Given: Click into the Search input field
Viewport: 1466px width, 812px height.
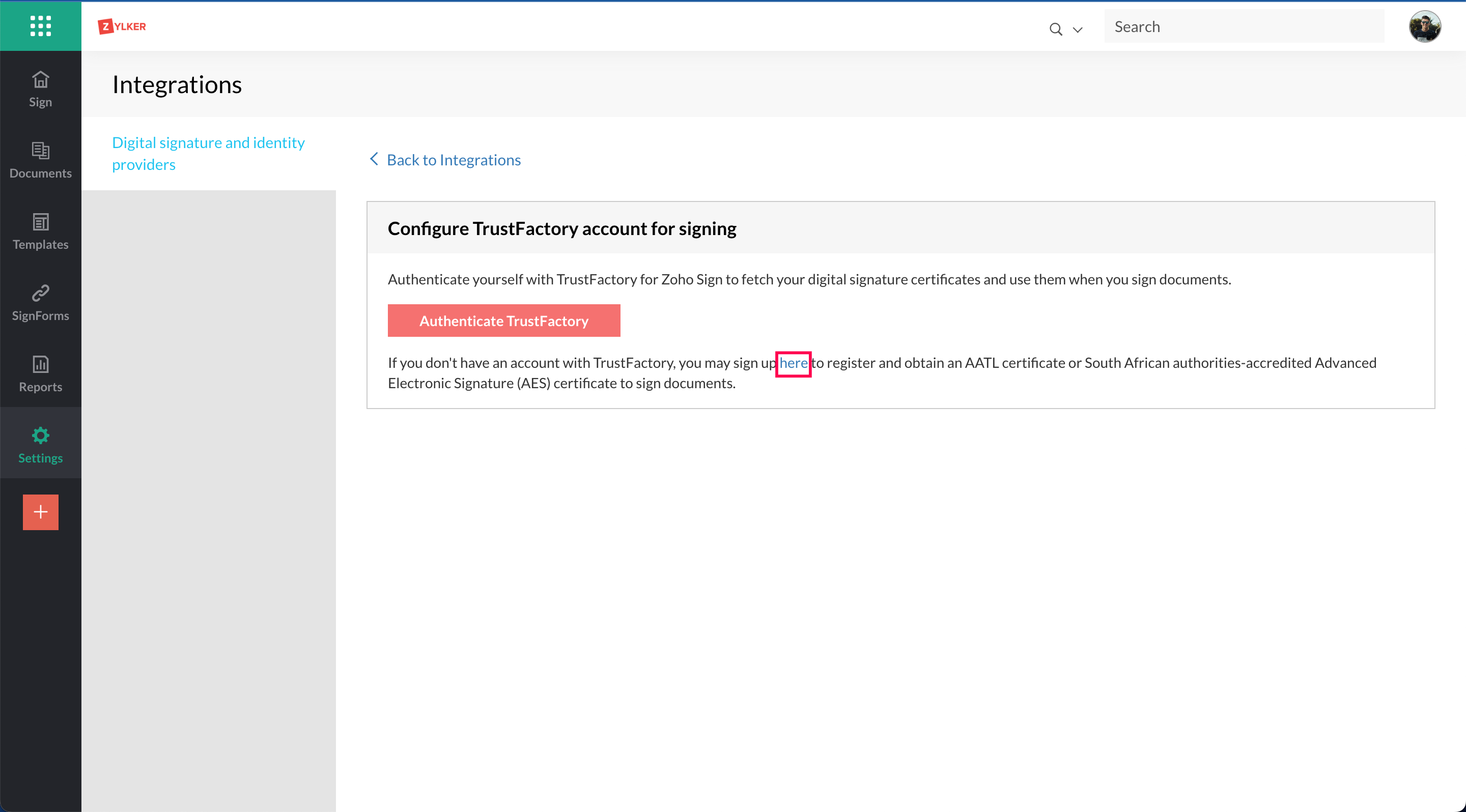Looking at the screenshot, I should point(1244,27).
